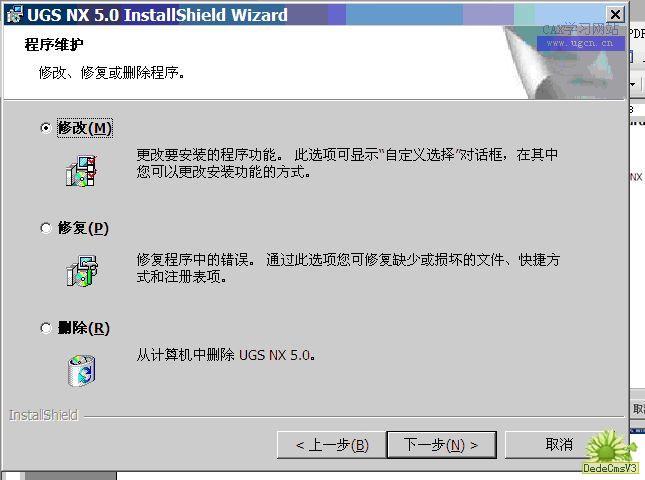
Task: Click the 程序维护 header title
Action: coord(54,44)
